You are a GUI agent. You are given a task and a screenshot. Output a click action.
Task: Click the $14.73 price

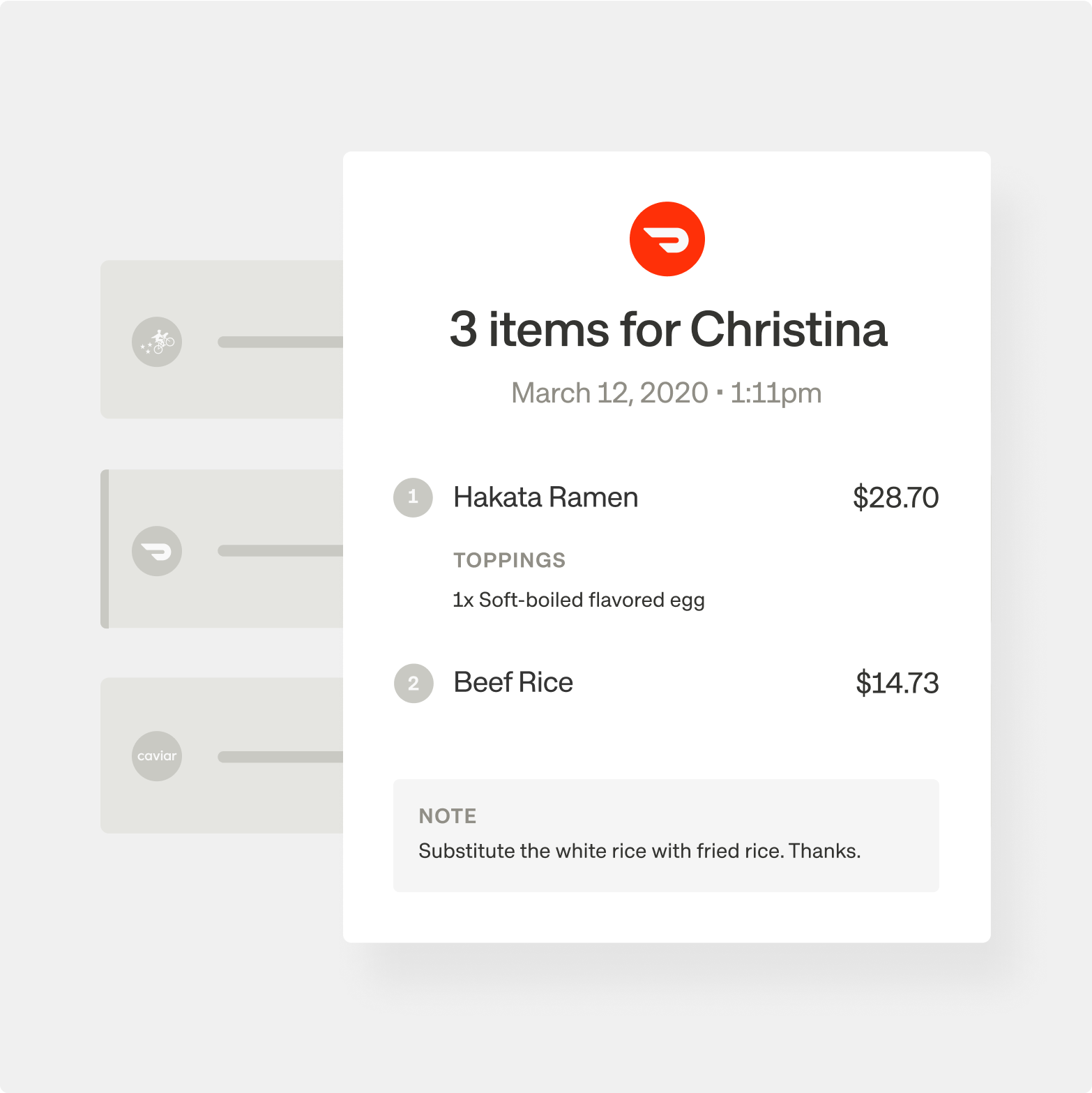pos(897,683)
